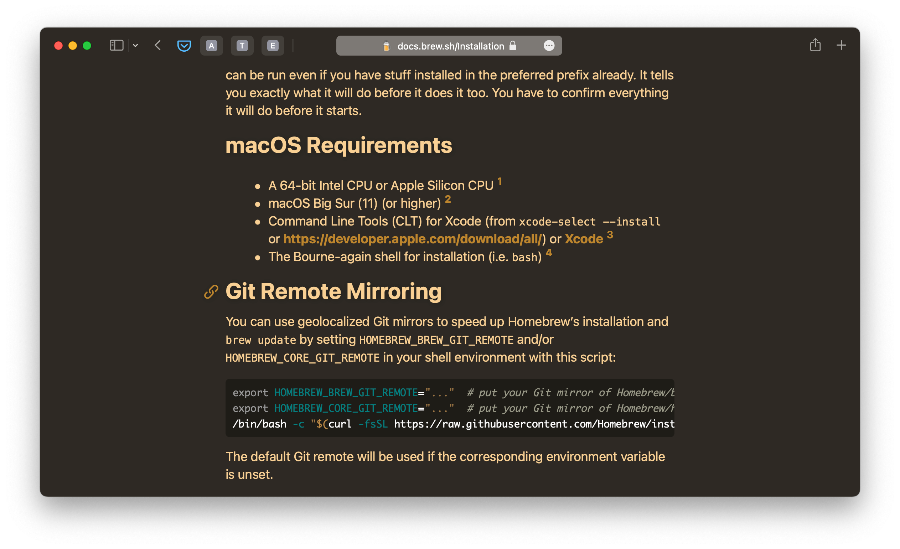Jump to footnote 1

499,181
